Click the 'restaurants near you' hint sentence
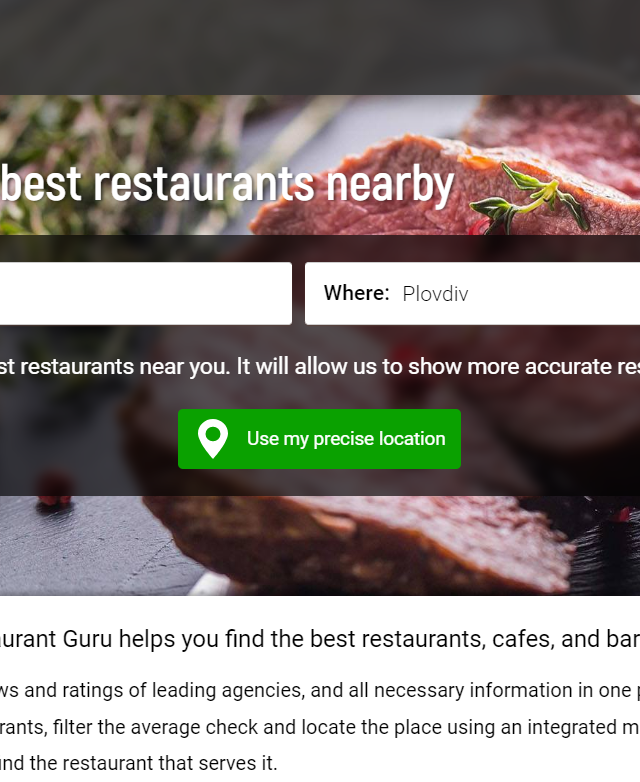This screenshot has height=782, width=640. point(320,367)
